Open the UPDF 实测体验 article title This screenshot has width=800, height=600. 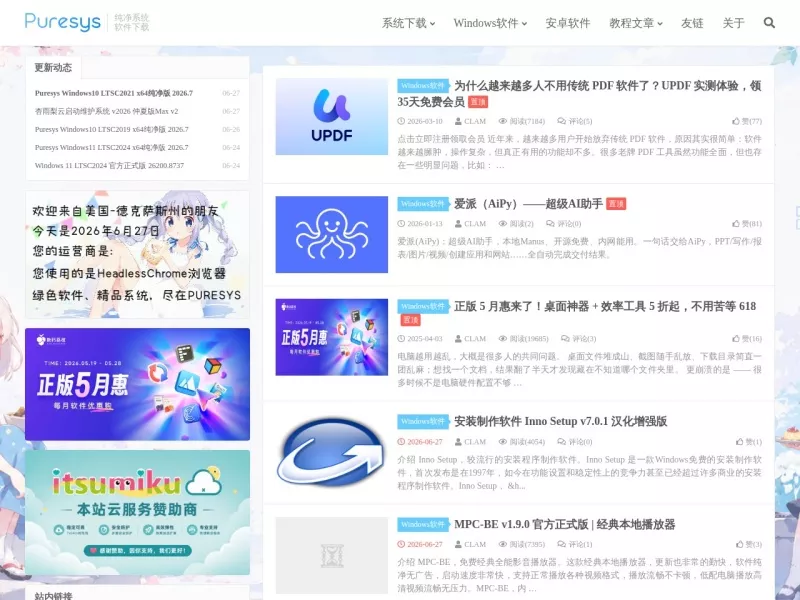click(x=579, y=94)
